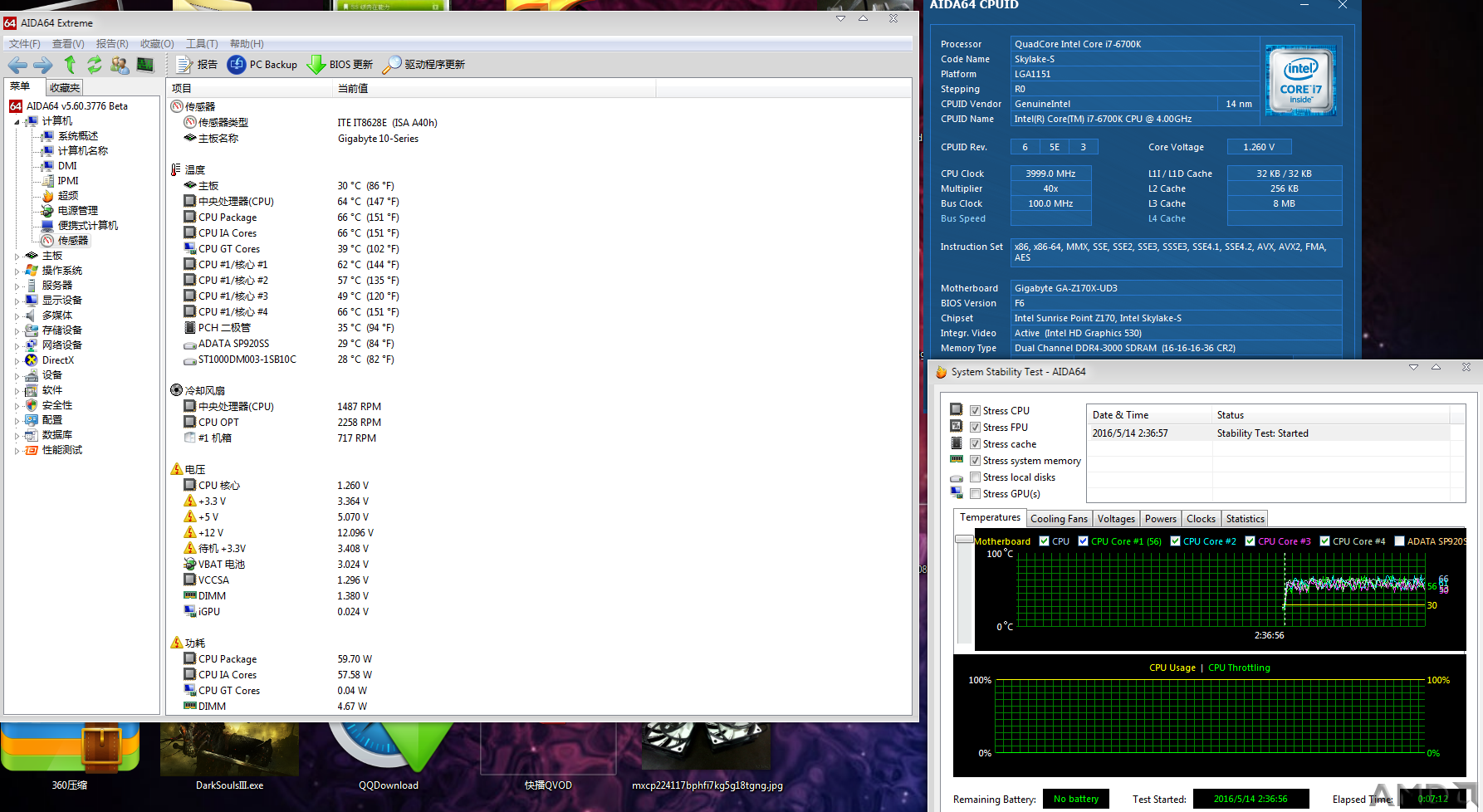
Task: Click the Temperatures tab
Action: click(x=990, y=517)
